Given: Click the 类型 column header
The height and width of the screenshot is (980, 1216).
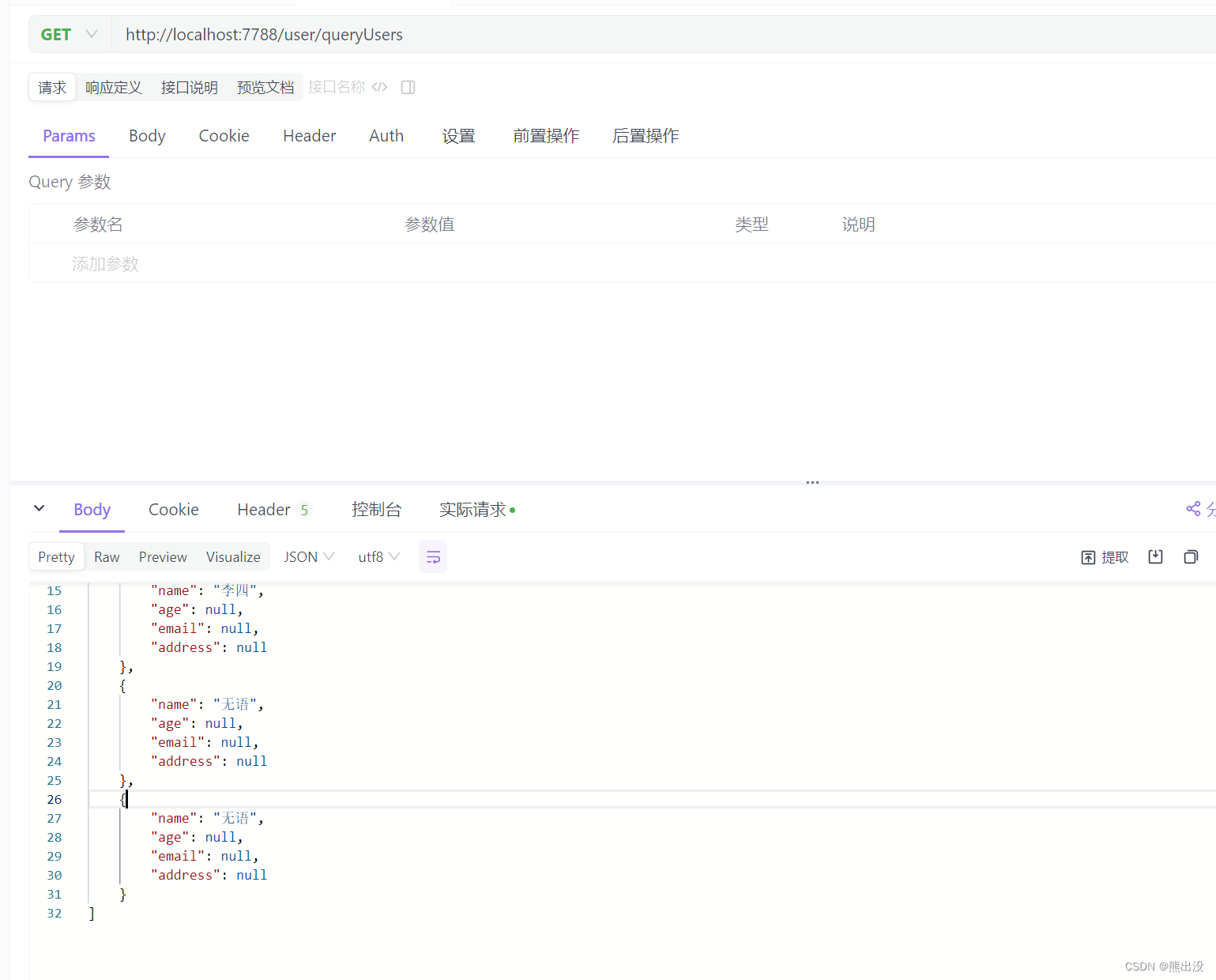Looking at the screenshot, I should [751, 224].
